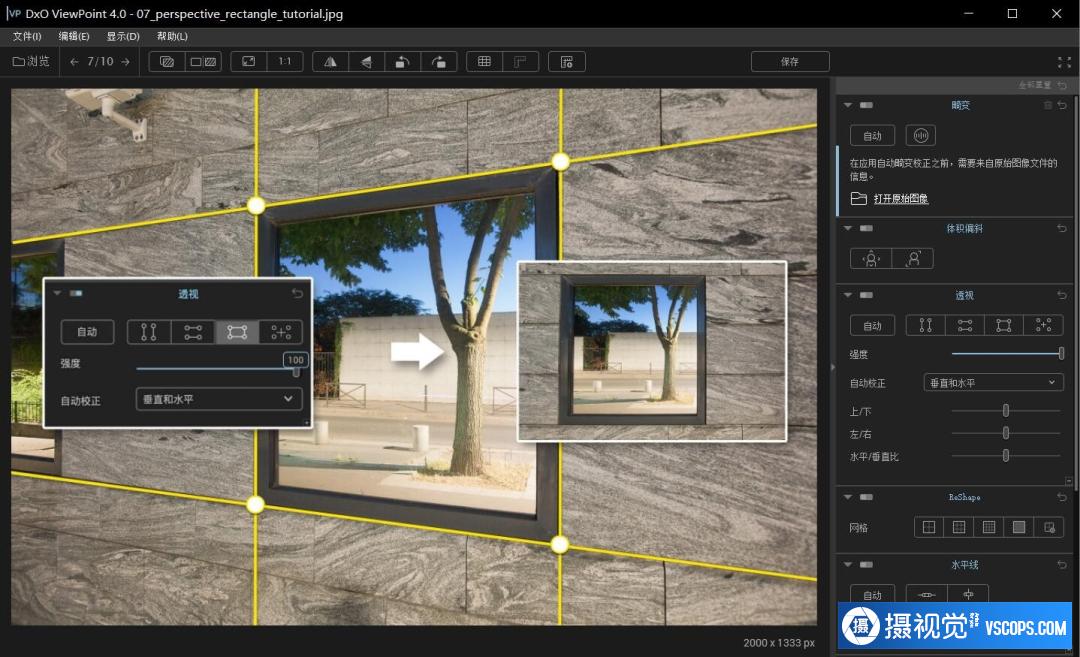Screen dimensions: 1080x657
Task: Toggle the 水平线 switch
Action: [x=866, y=564]
